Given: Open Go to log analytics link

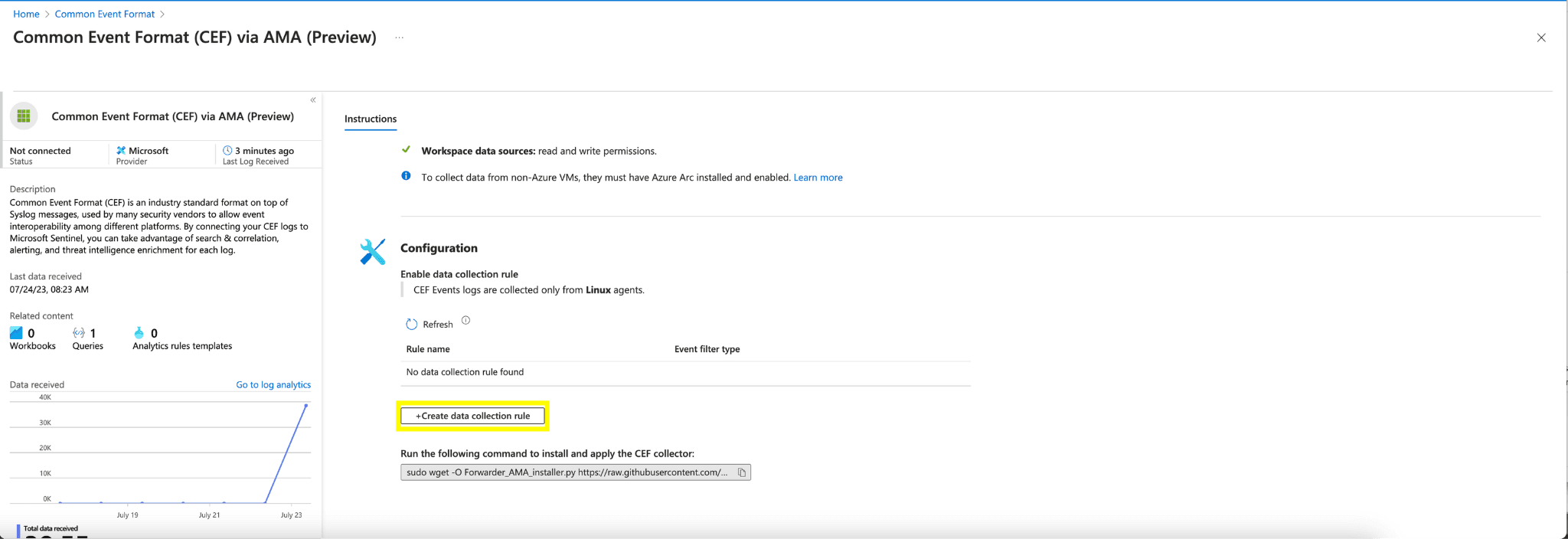Looking at the screenshot, I should 273,385.
